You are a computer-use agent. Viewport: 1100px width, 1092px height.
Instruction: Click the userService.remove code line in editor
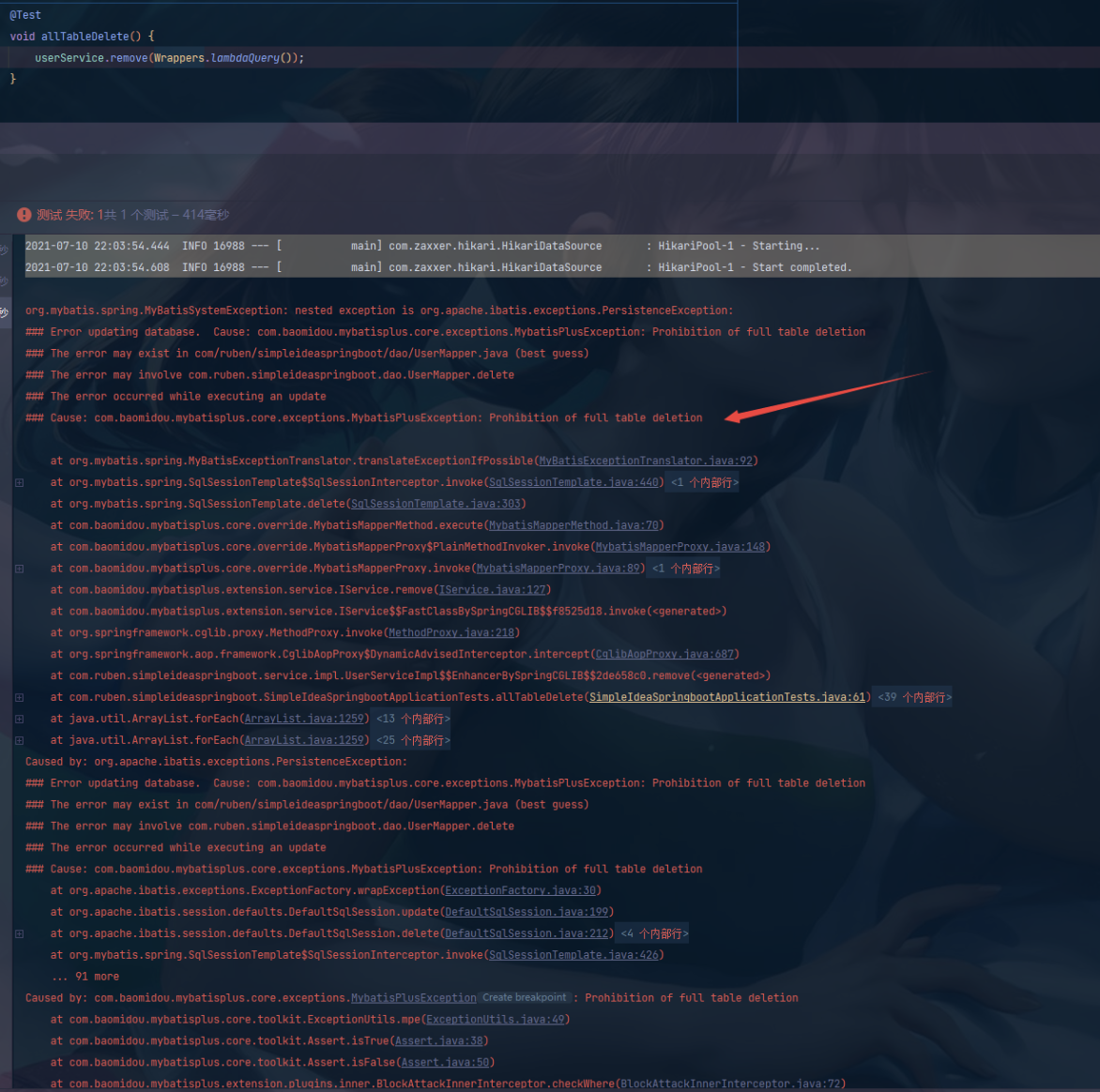[x=169, y=58]
